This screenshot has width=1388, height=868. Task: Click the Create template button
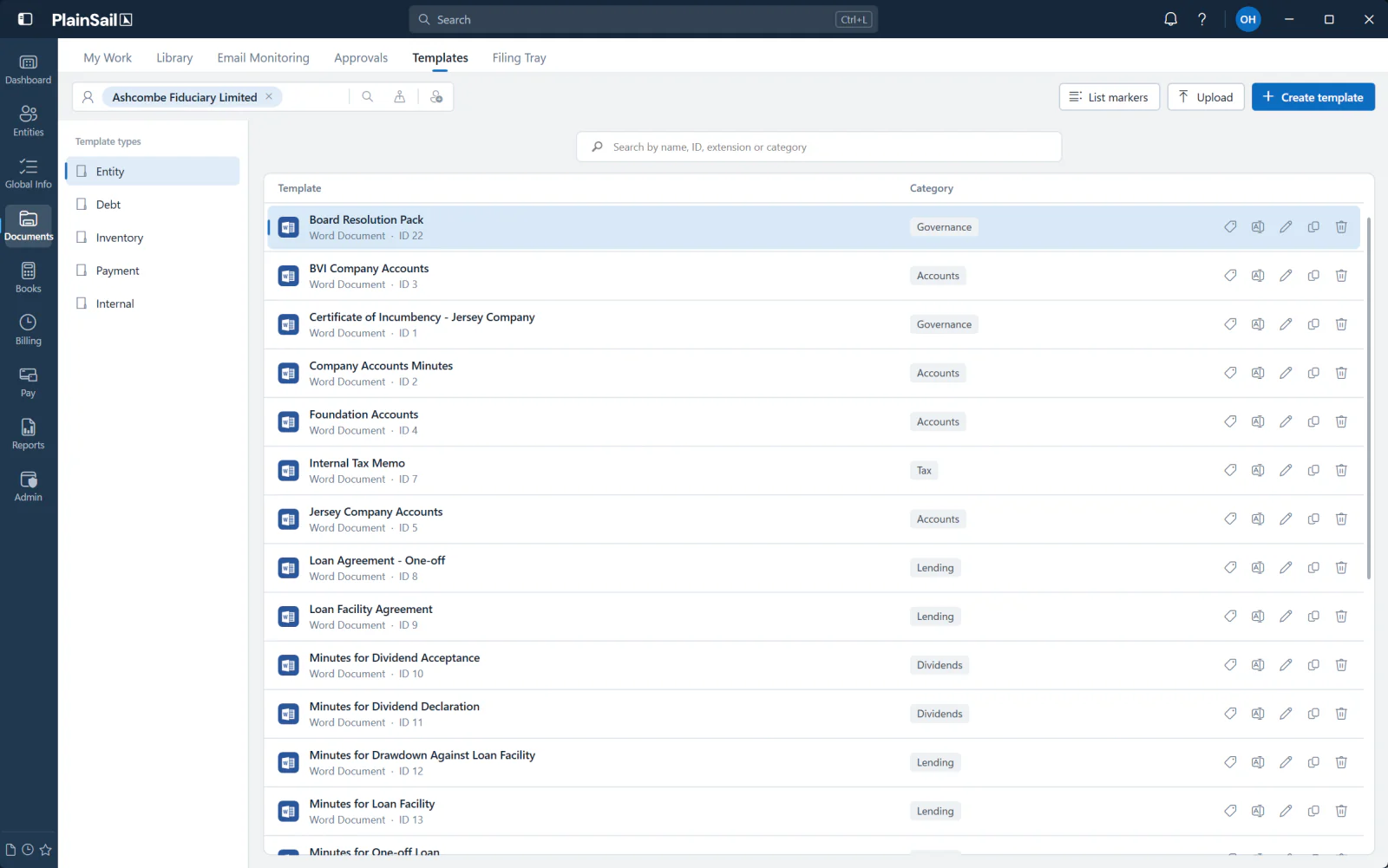pyautogui.click(x=1313, y=97)
